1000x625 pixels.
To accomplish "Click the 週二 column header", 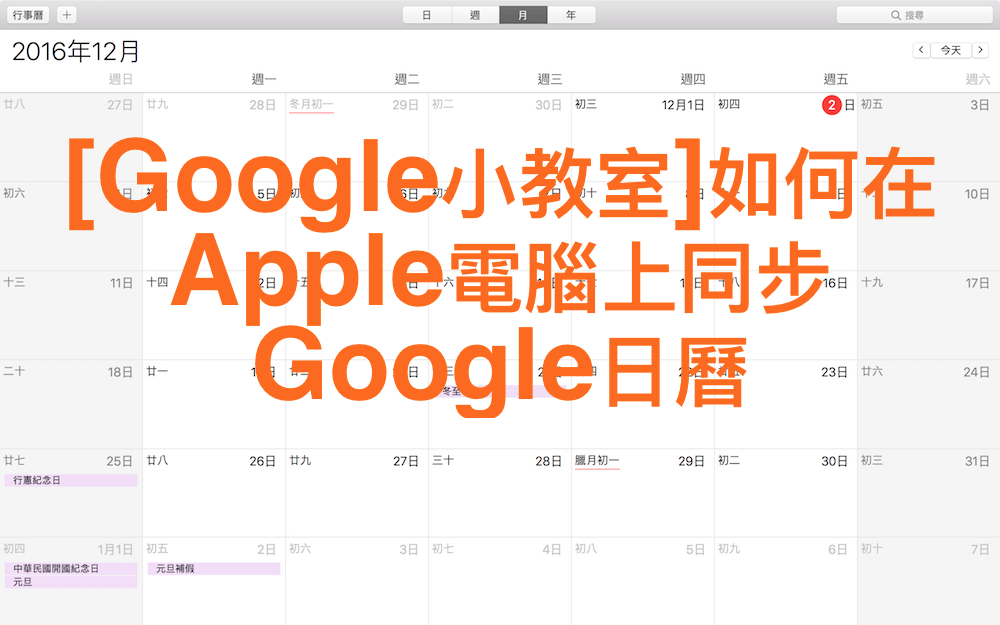I will click(x=406, y=79).
